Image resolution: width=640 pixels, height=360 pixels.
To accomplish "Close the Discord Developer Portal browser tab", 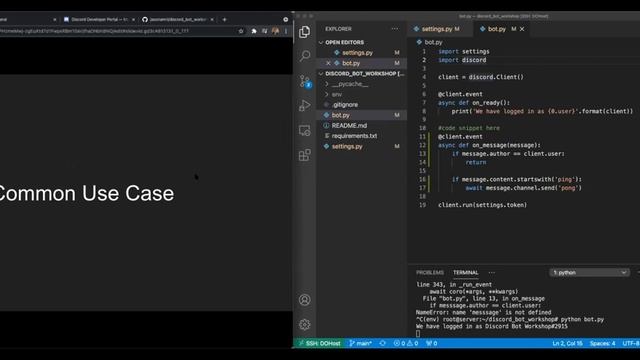I will (133, 19).
